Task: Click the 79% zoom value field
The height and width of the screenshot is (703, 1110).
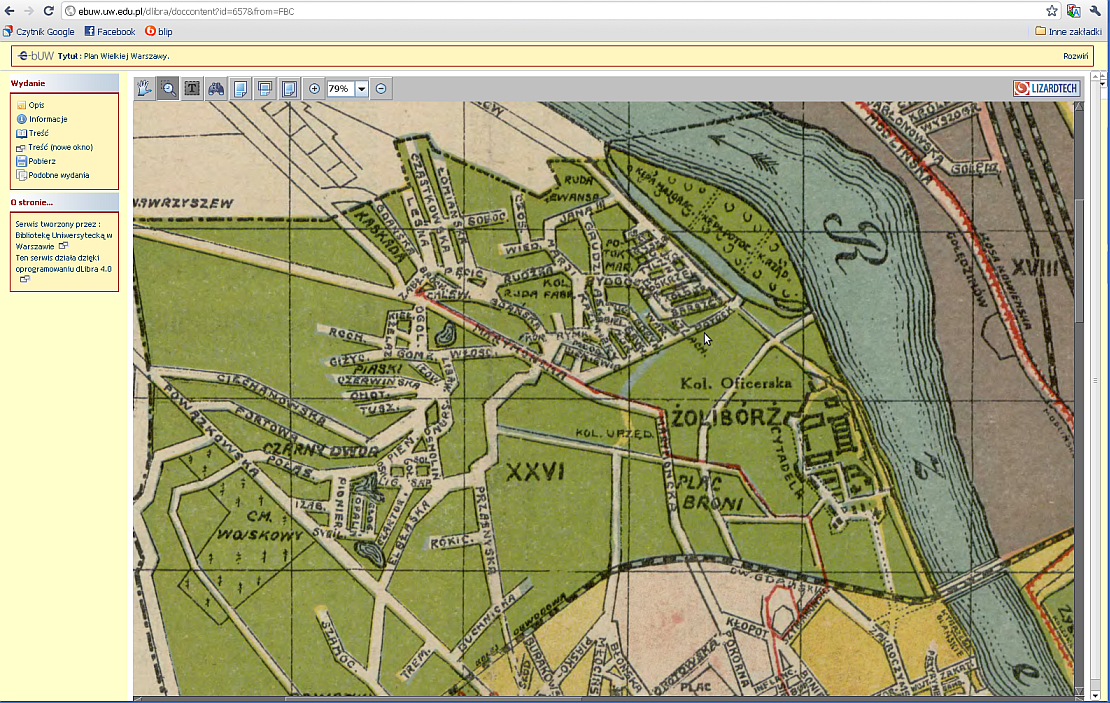Action: tap(341, 88)
